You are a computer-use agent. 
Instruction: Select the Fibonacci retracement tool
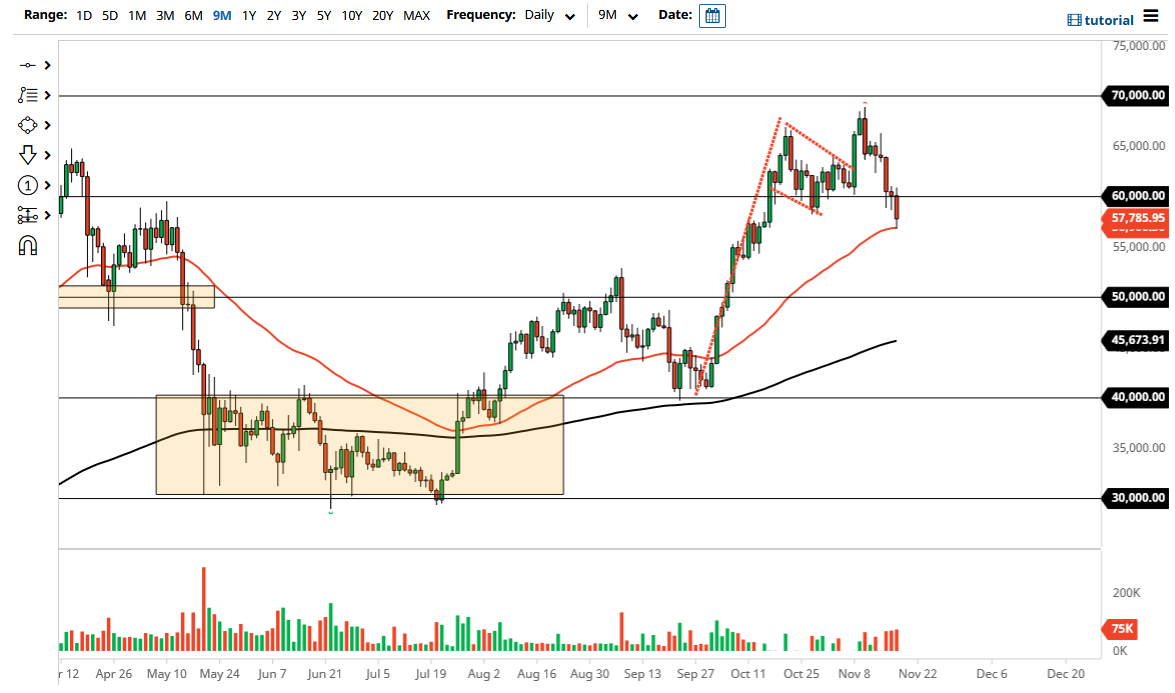pyautogui.click(x=28, y=215)
